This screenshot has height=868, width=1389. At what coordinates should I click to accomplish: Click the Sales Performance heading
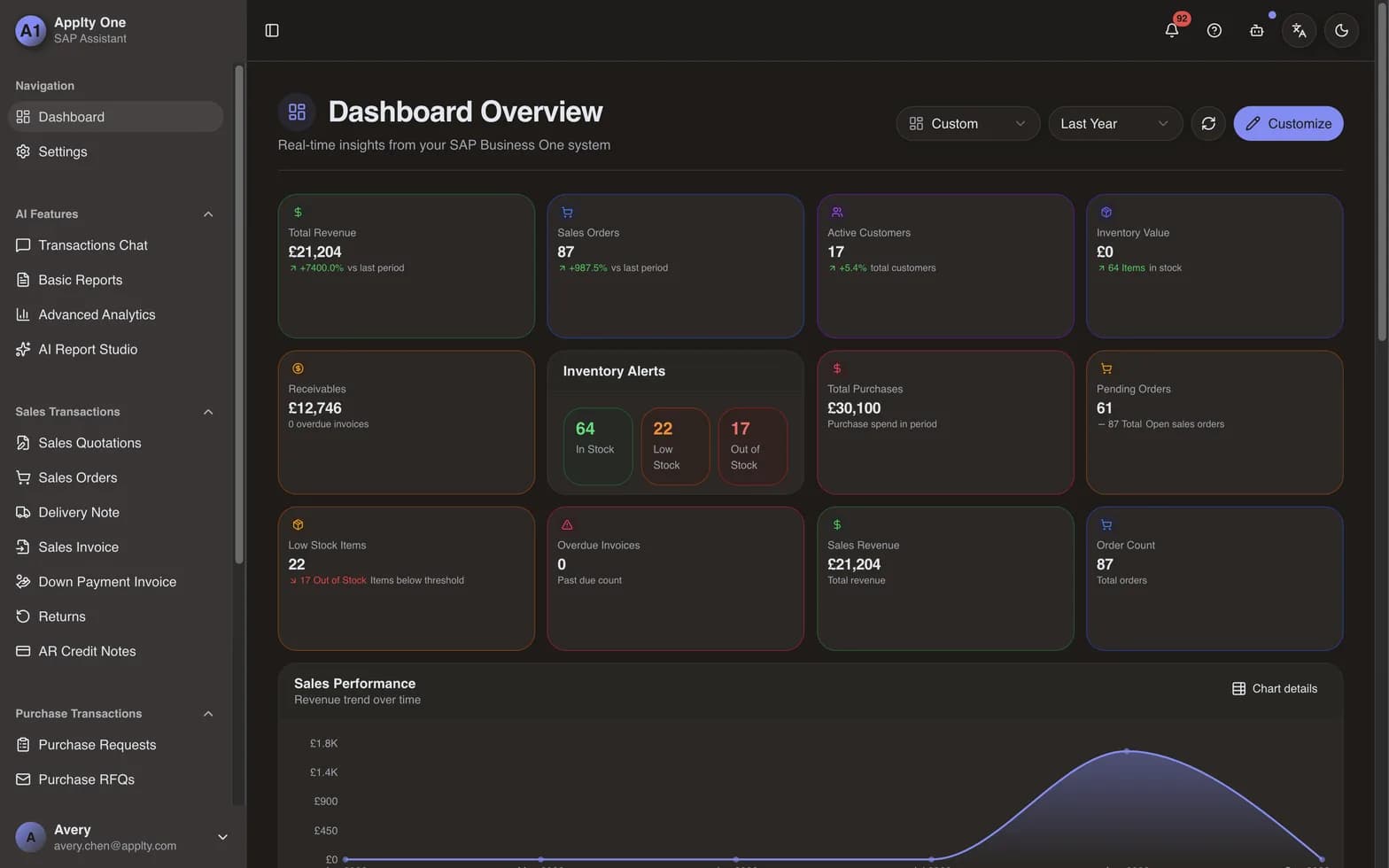(x=354, y=684)
